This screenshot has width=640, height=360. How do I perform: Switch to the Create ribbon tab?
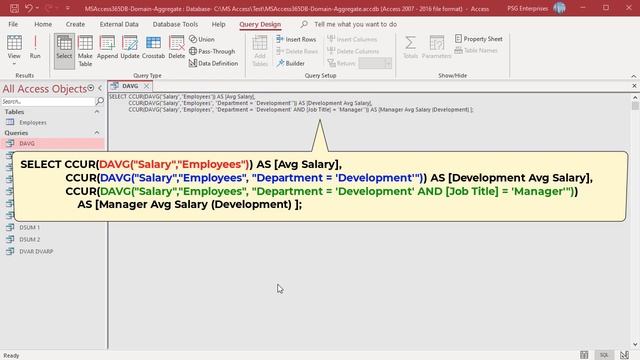[x=75, y=24]
